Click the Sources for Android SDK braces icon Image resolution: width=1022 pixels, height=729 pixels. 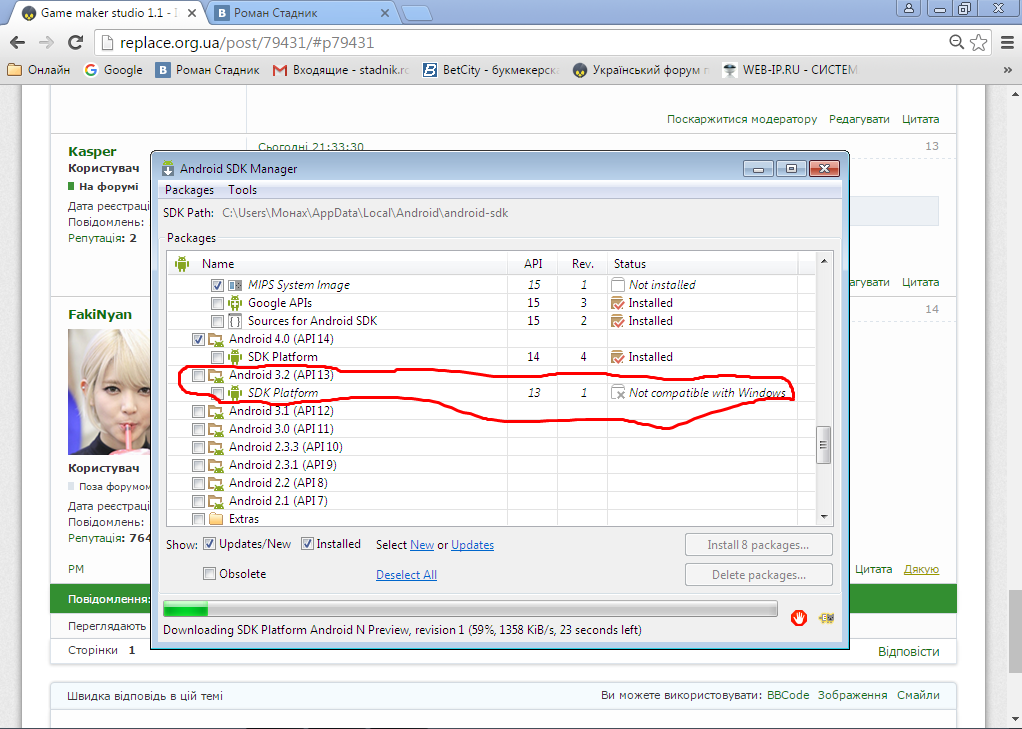point(235,321)
